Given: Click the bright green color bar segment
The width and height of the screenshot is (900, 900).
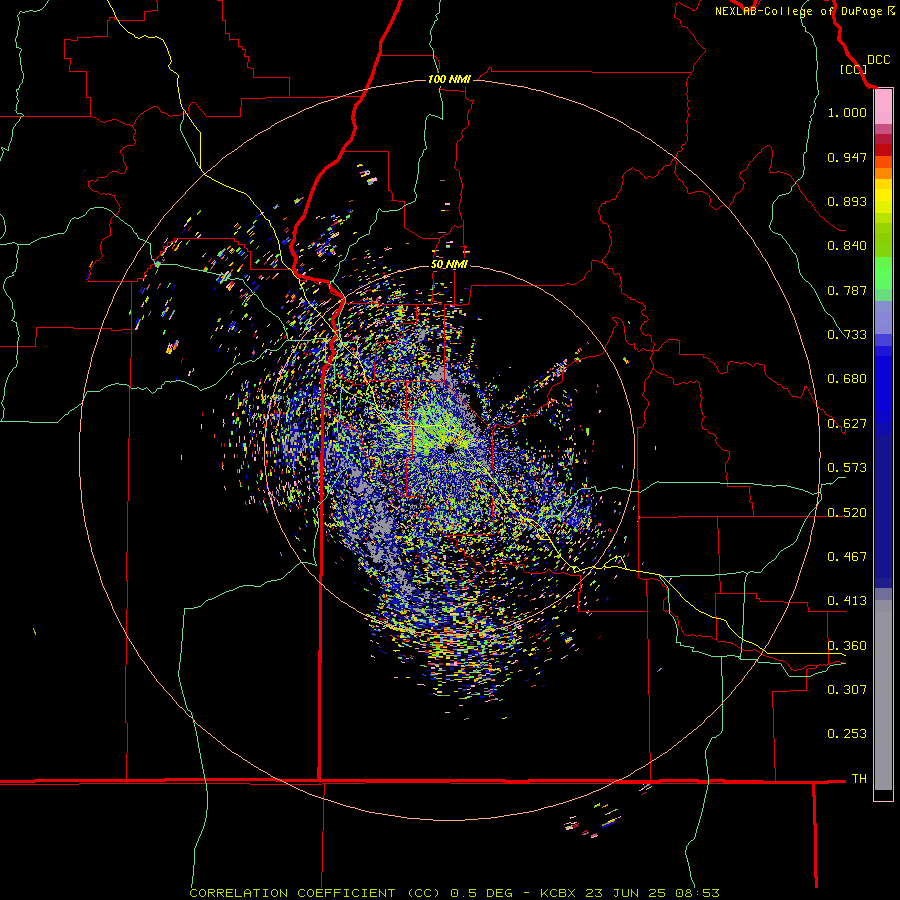Looking at the screenshot, I should 883,273.
